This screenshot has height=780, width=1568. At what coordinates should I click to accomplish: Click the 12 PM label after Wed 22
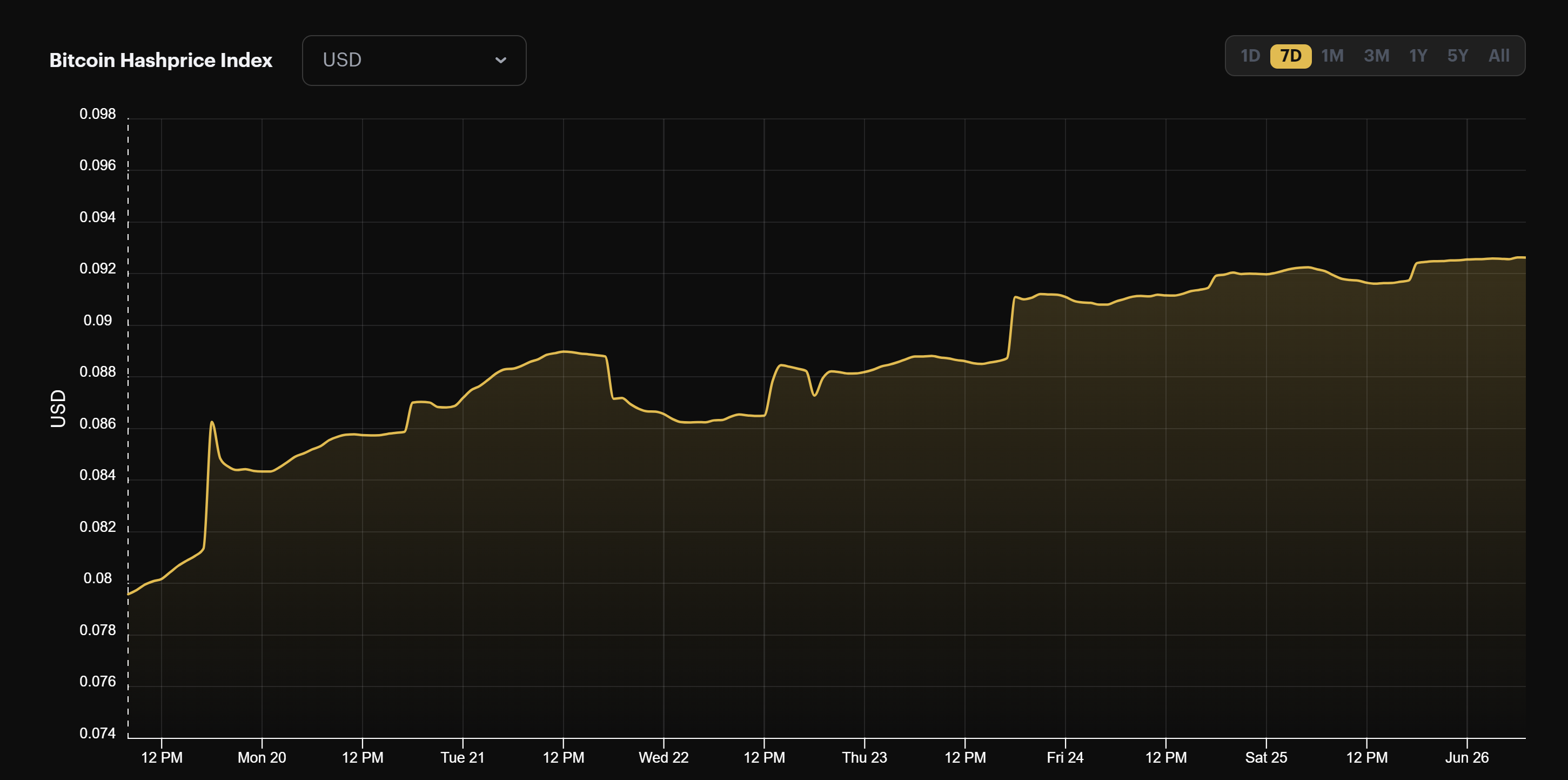(x=764, y=757)
